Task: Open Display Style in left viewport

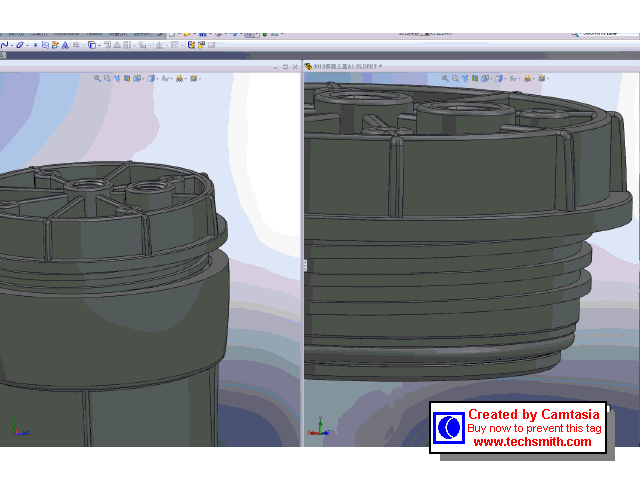Action: (x=151, y=78)
